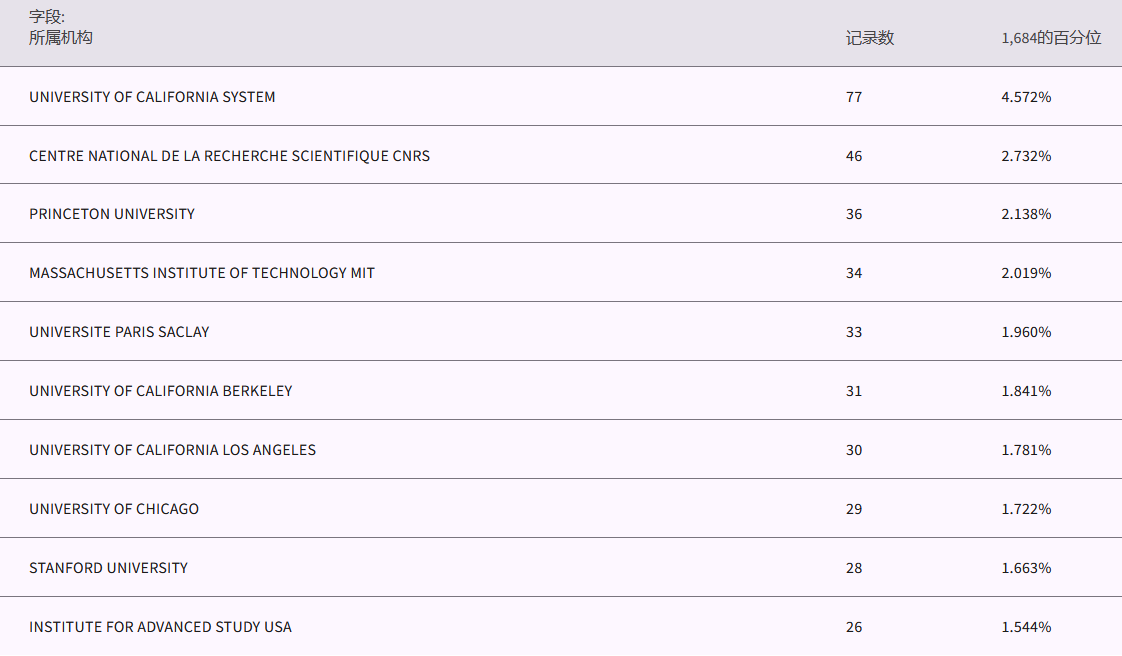Click University of California Berkeley
1122x656 pixels.
(x=161, y=391)
